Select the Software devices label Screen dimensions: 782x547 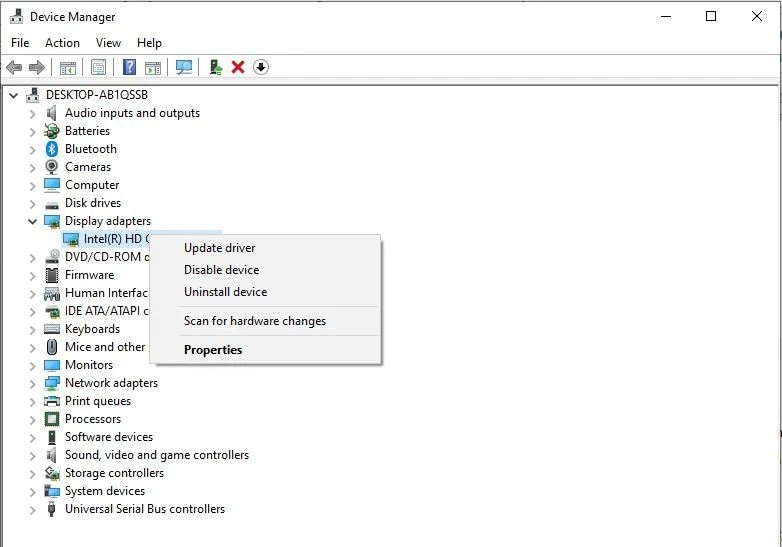(109, 437)
